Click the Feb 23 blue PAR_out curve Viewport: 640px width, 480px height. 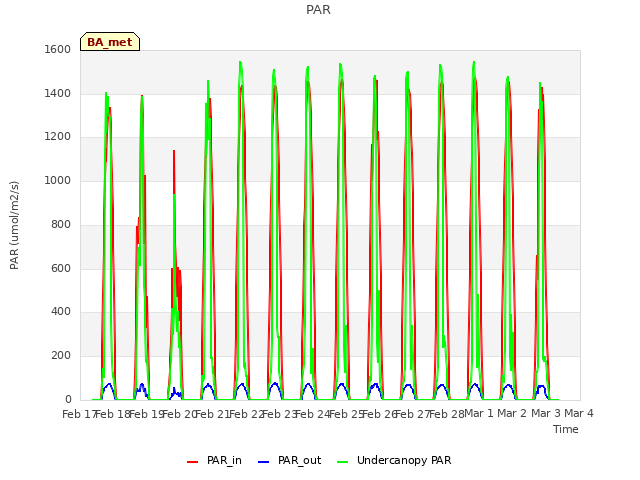tap(276, 384)
